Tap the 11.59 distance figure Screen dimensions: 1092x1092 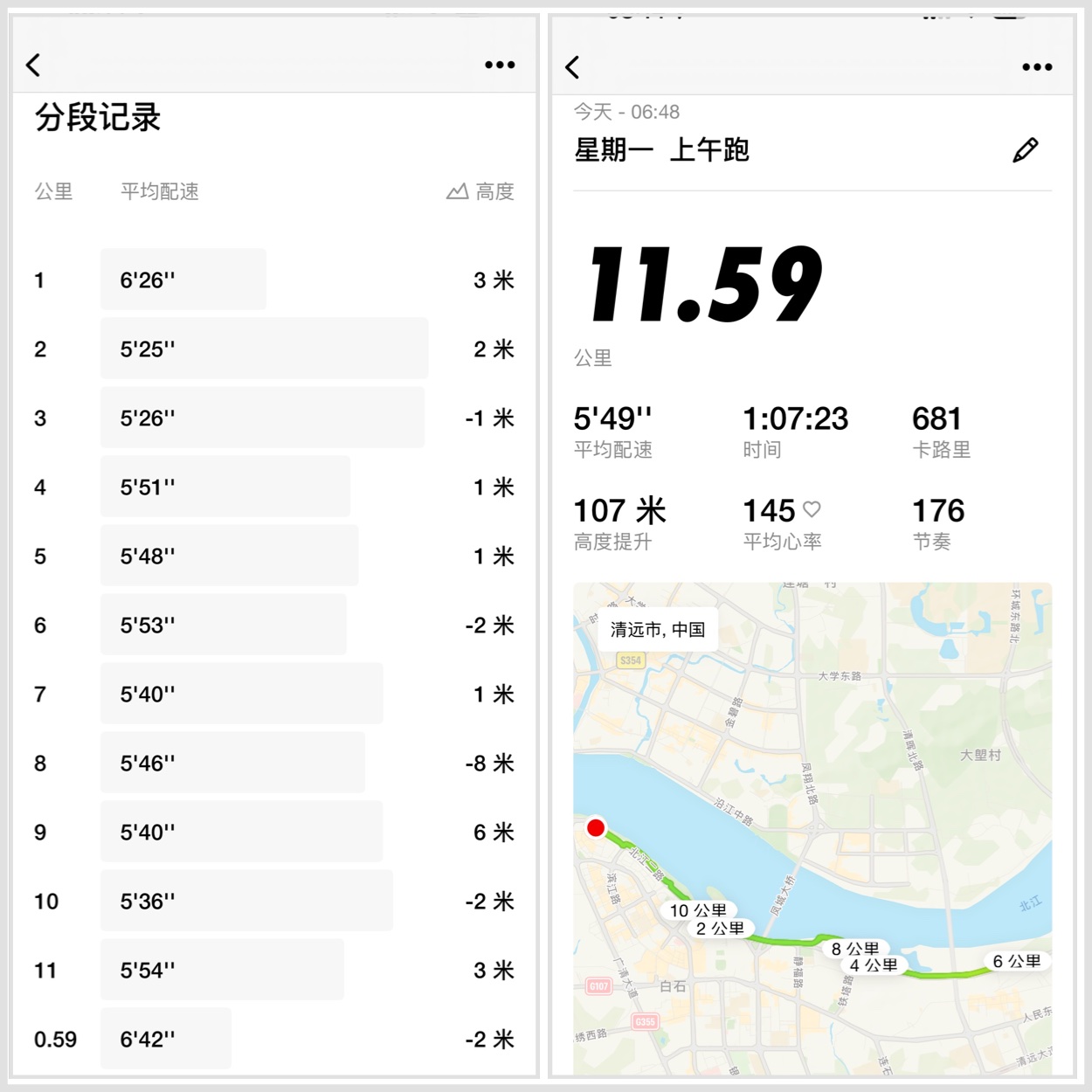click(705, 285)
